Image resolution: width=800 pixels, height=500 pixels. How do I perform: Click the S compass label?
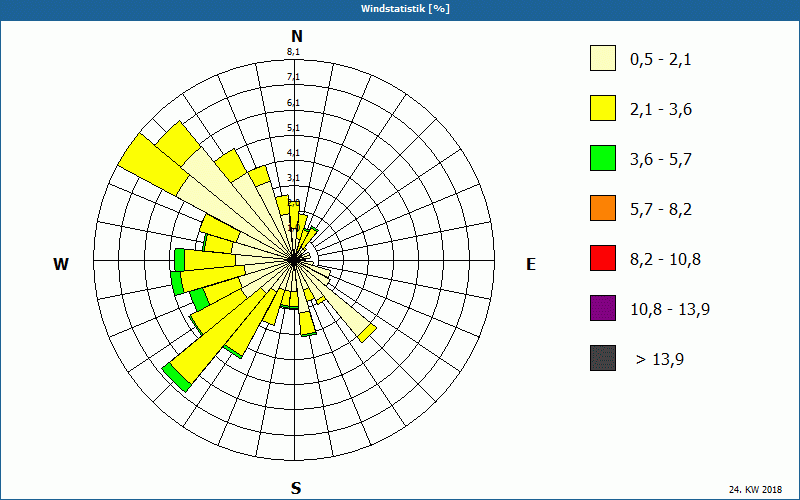pos(296,488)
